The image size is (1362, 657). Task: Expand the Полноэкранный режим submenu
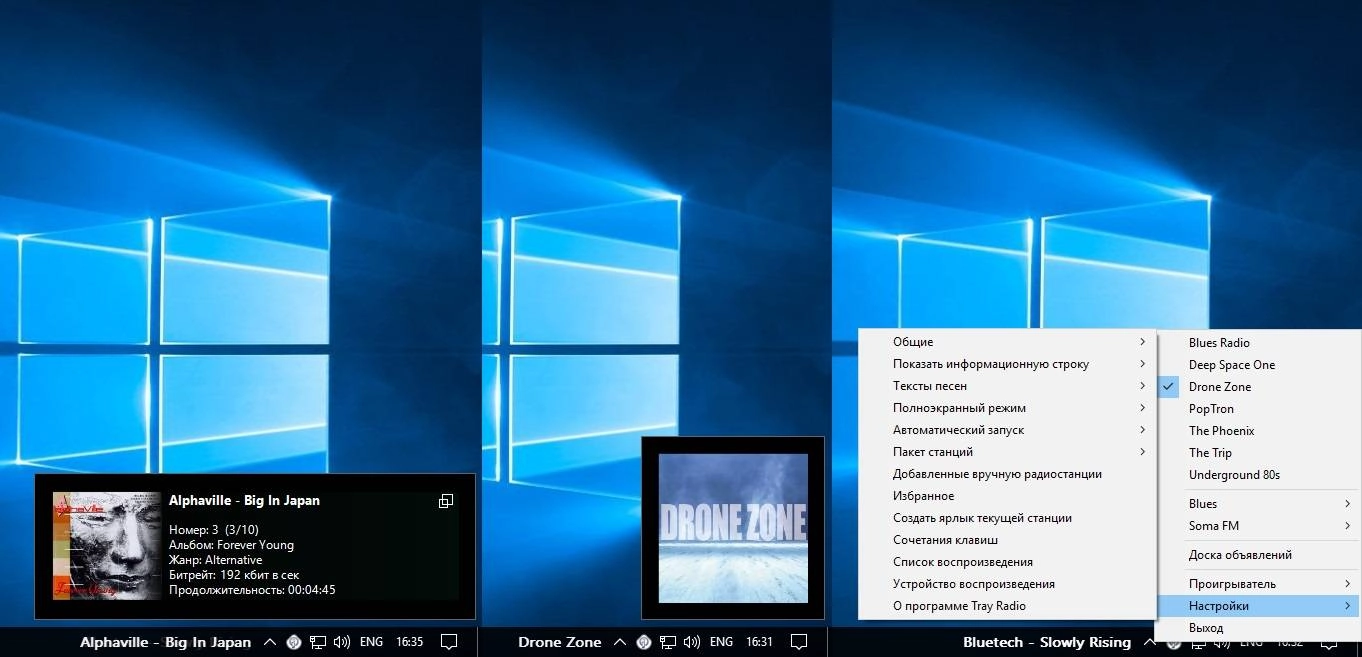coord(1007,408)
